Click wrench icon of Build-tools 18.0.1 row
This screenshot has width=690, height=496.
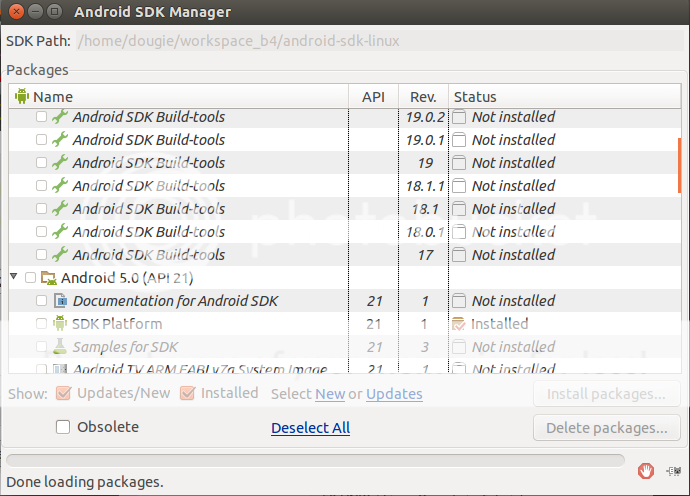pyautogui.click(x=60, y=231)
